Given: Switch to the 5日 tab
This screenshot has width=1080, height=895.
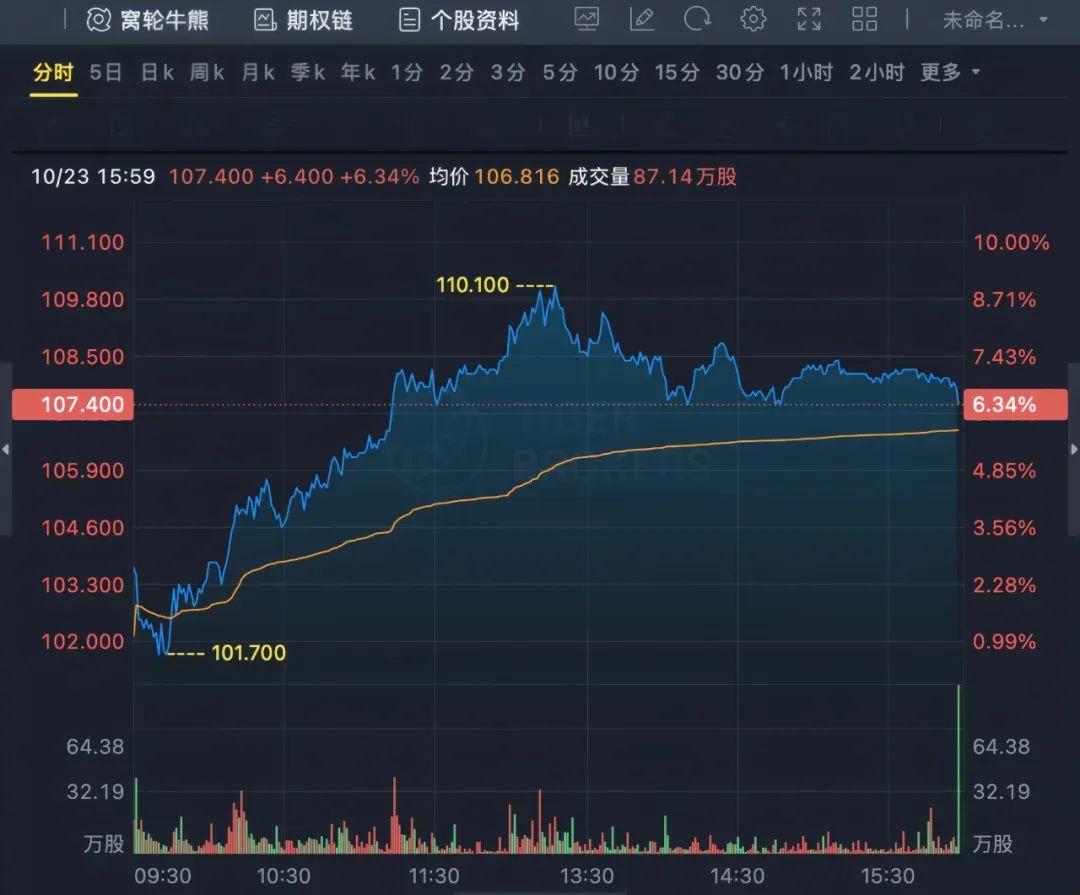Looking at the screenshot, I should (x=106, y=72).
